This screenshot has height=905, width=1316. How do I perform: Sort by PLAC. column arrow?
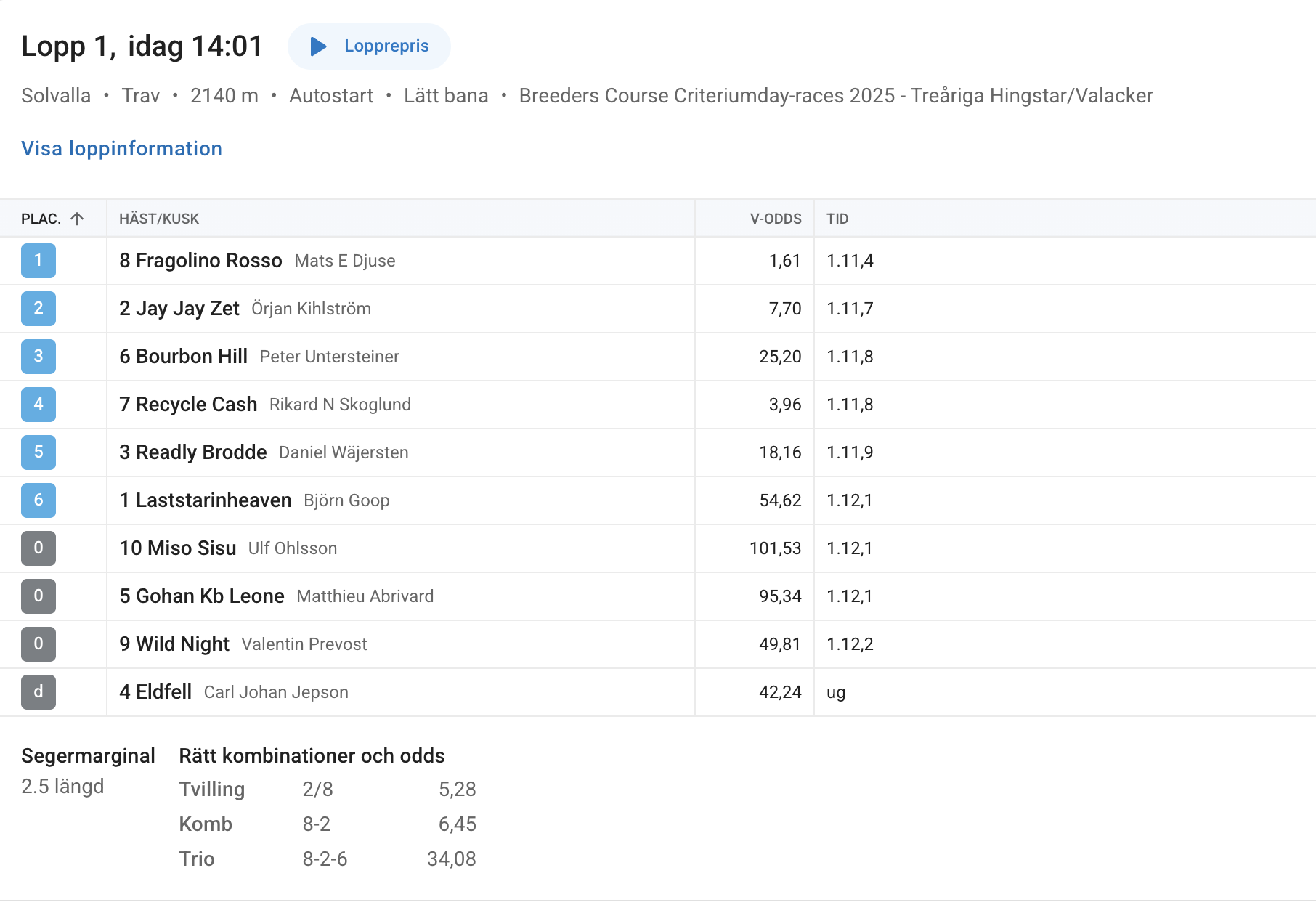pos(77,219)
